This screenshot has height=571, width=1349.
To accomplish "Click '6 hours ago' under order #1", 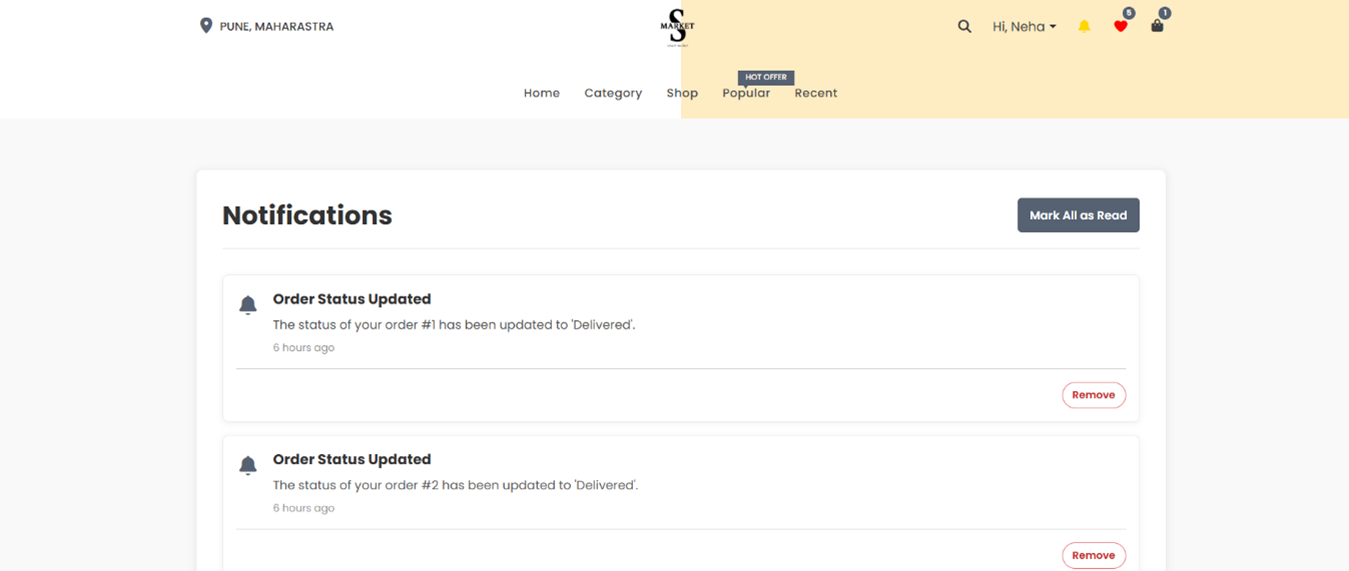I will pos(304,348).
